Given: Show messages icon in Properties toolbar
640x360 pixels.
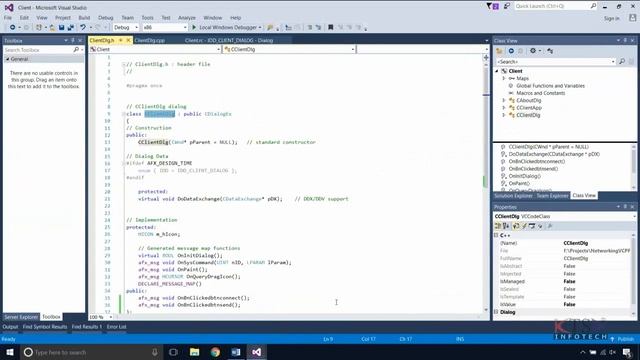Looking at the screenshot, I should [532, 226].
